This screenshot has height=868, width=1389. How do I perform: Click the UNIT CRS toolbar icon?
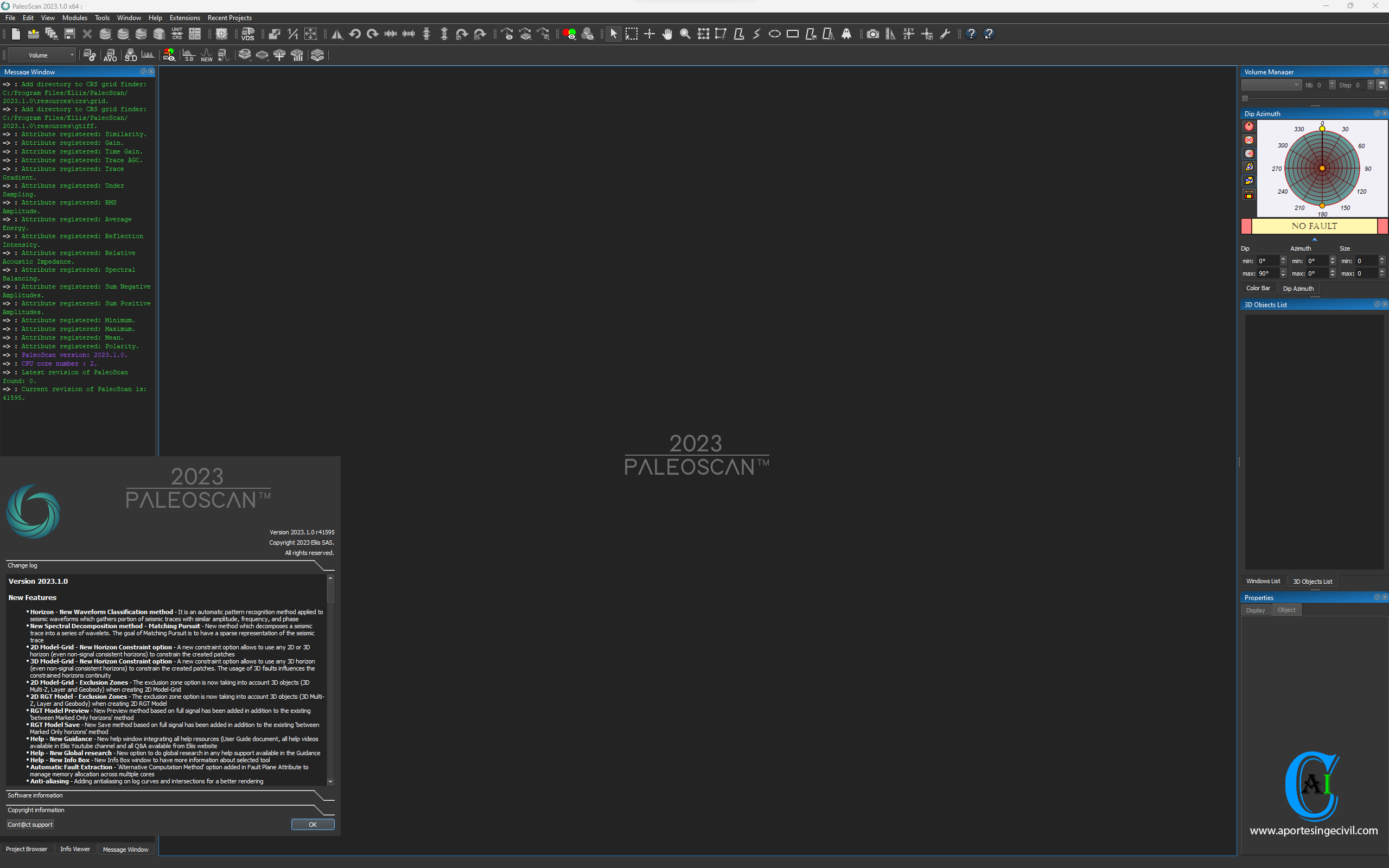click(x=177, y=34)
